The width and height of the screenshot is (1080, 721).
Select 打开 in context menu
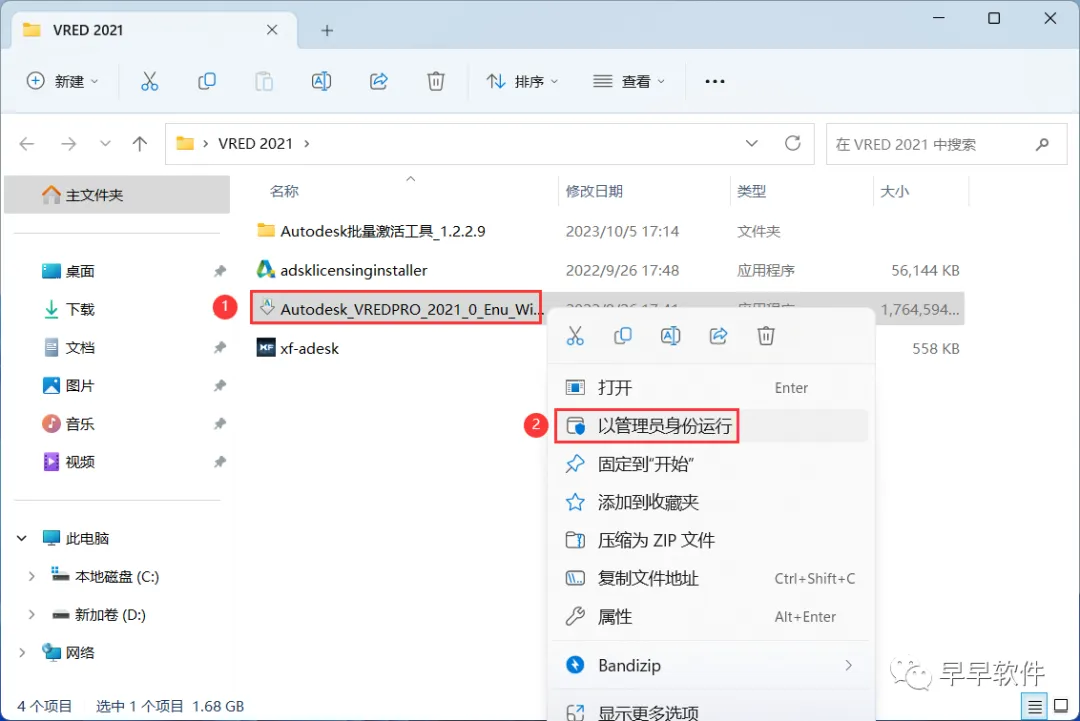point(712,388)
